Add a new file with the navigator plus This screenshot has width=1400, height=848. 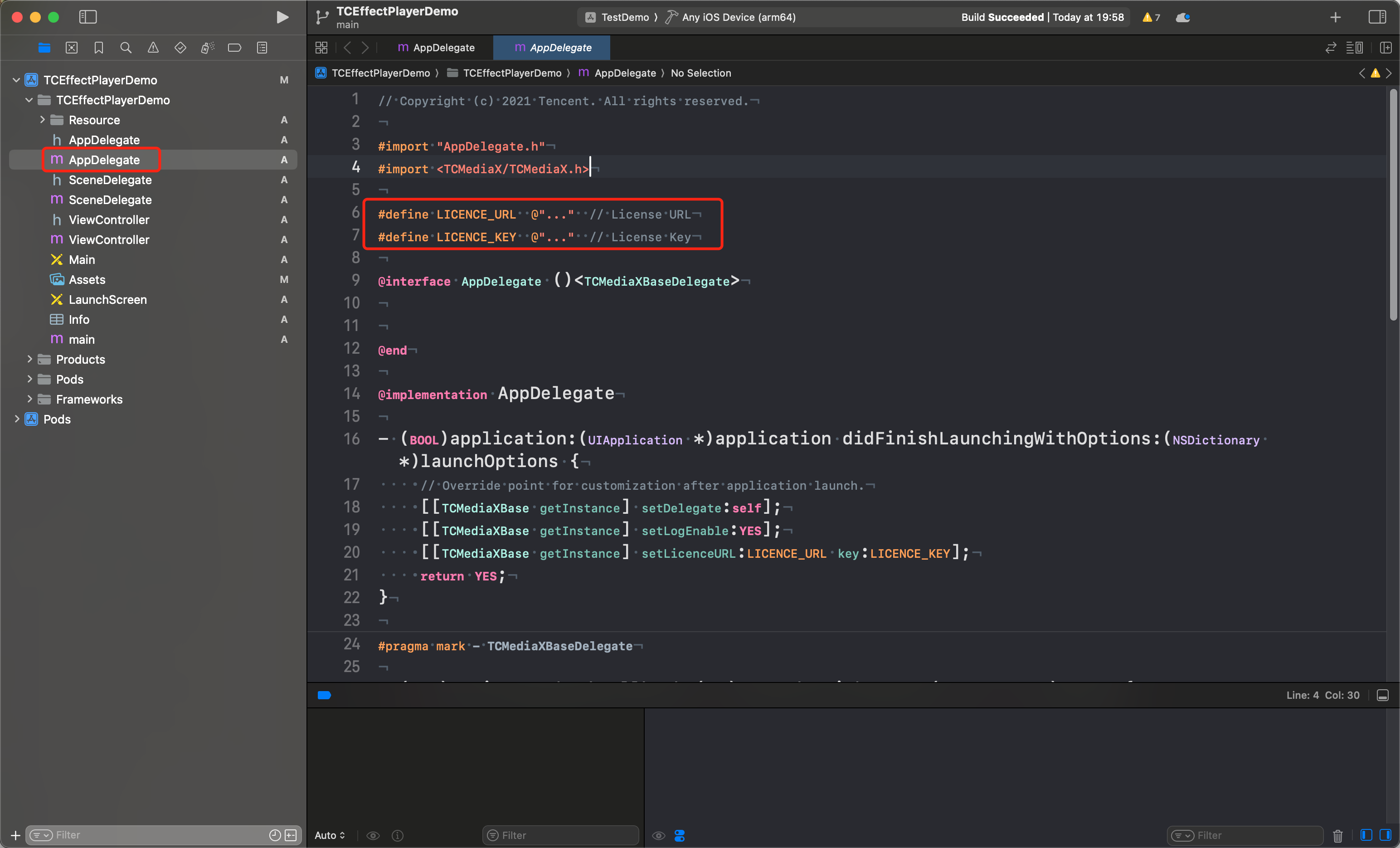15,835
